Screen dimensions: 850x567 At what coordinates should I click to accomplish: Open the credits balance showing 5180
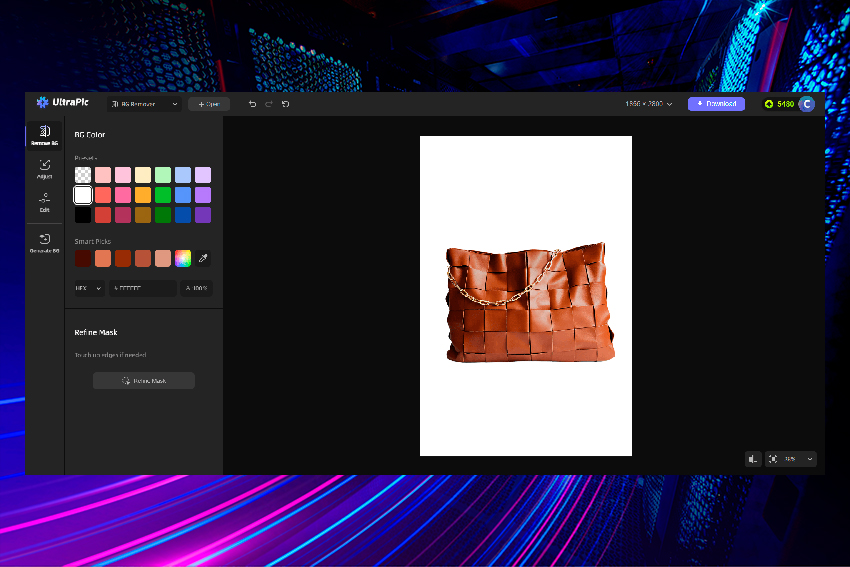tap(779, 104)
